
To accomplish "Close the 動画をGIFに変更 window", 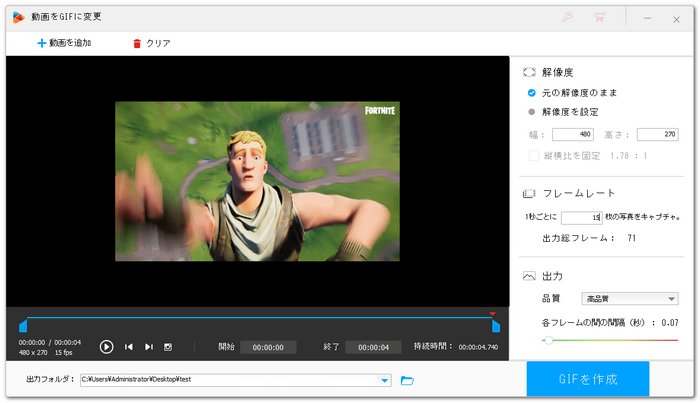I will (x=676, y=19).
